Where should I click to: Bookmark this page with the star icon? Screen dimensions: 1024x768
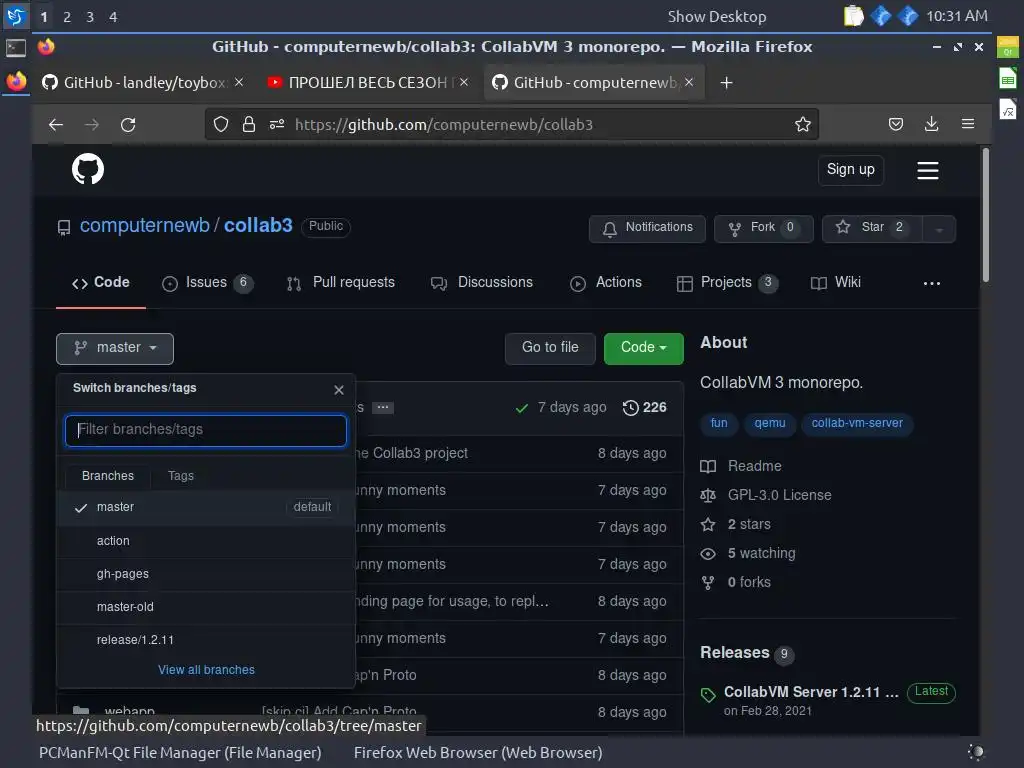[x=803, y=124]
